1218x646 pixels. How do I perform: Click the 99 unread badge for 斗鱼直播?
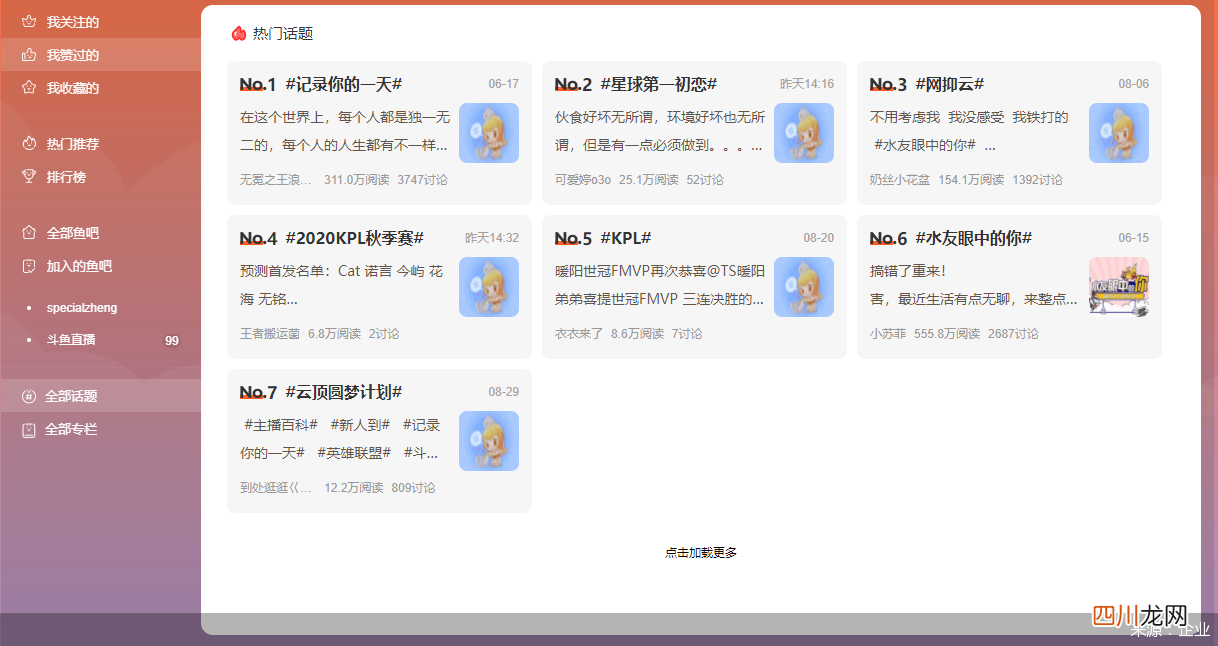click(172, 341)
